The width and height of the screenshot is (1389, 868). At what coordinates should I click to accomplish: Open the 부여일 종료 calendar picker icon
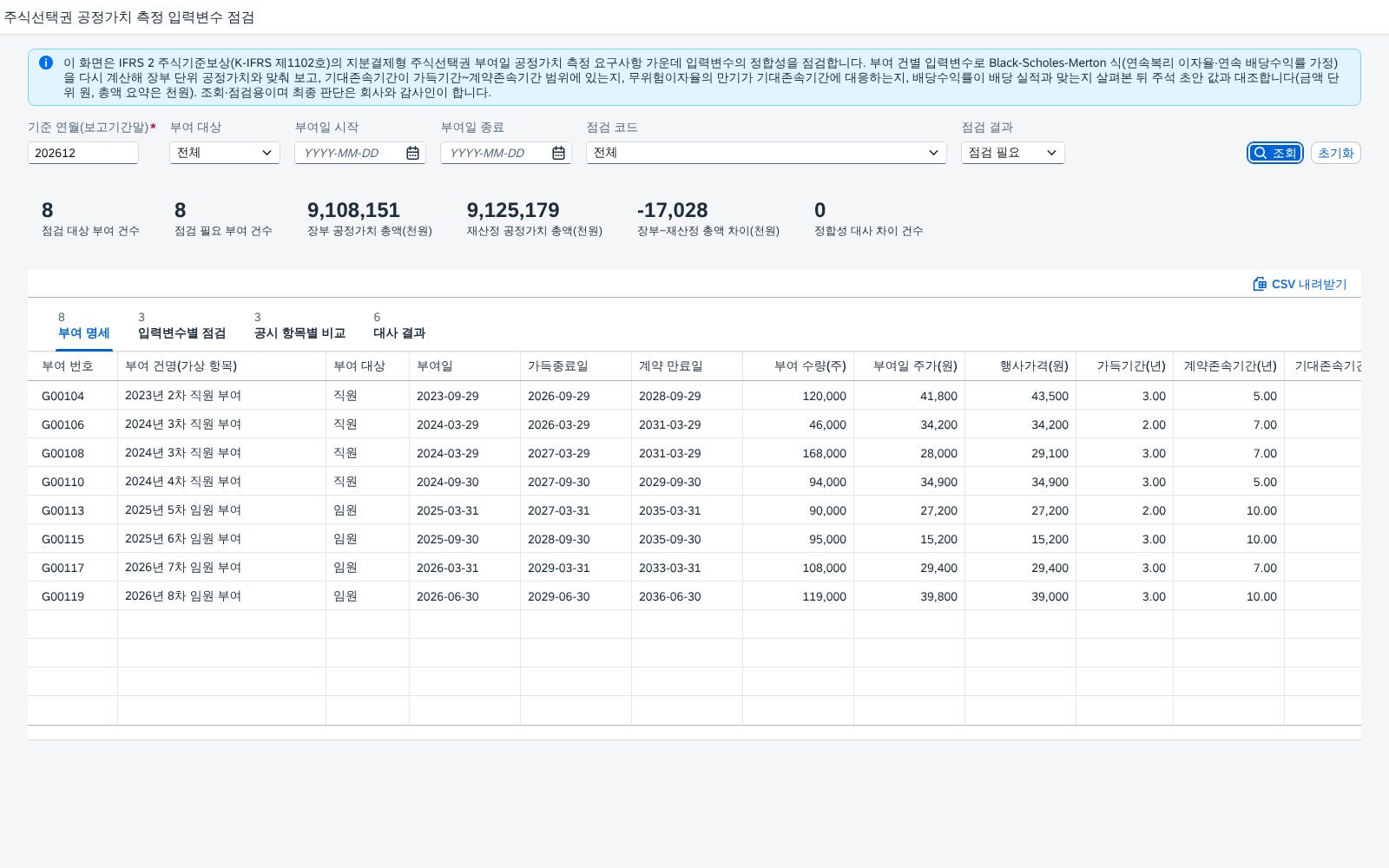(559, 153)
